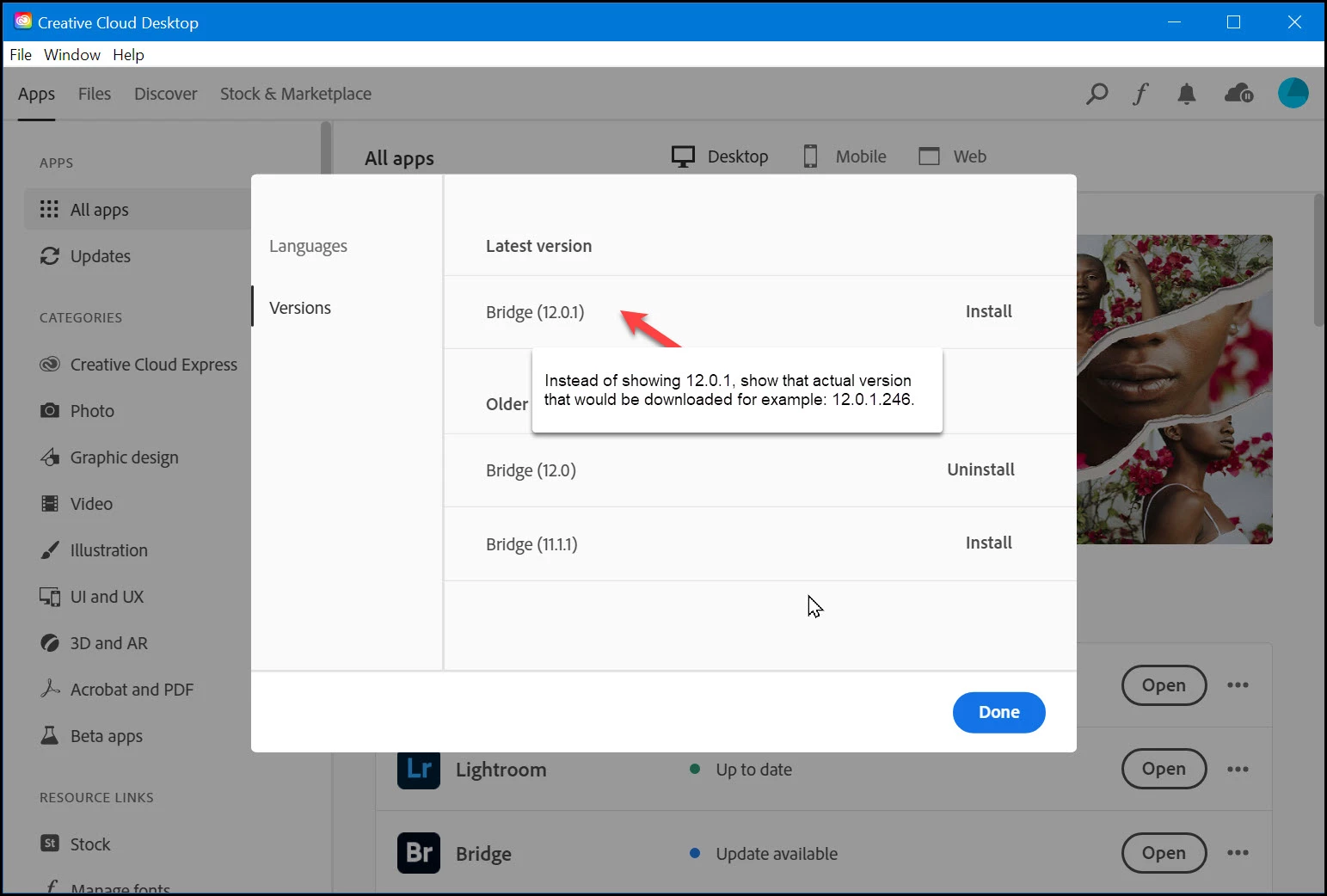Image resolution: width=1327 pixels, height=896 pixels.
Task: Click the Updates refresh icon
Action: point(50,256)
